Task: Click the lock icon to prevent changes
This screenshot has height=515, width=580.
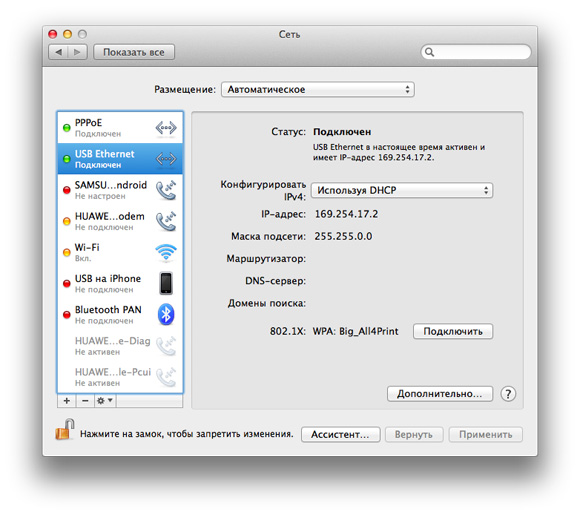Action: [65, 430]
